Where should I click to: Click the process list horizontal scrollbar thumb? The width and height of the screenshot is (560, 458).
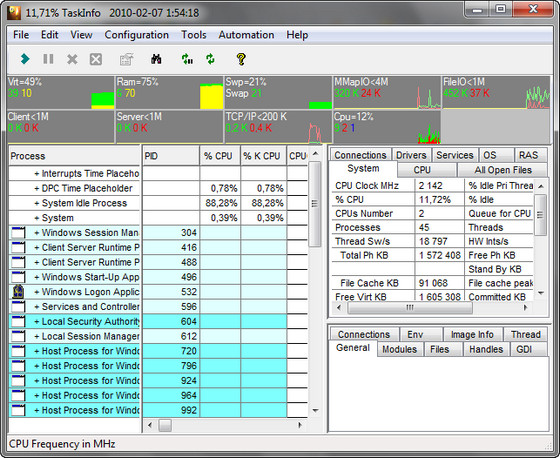click(165, 425)
